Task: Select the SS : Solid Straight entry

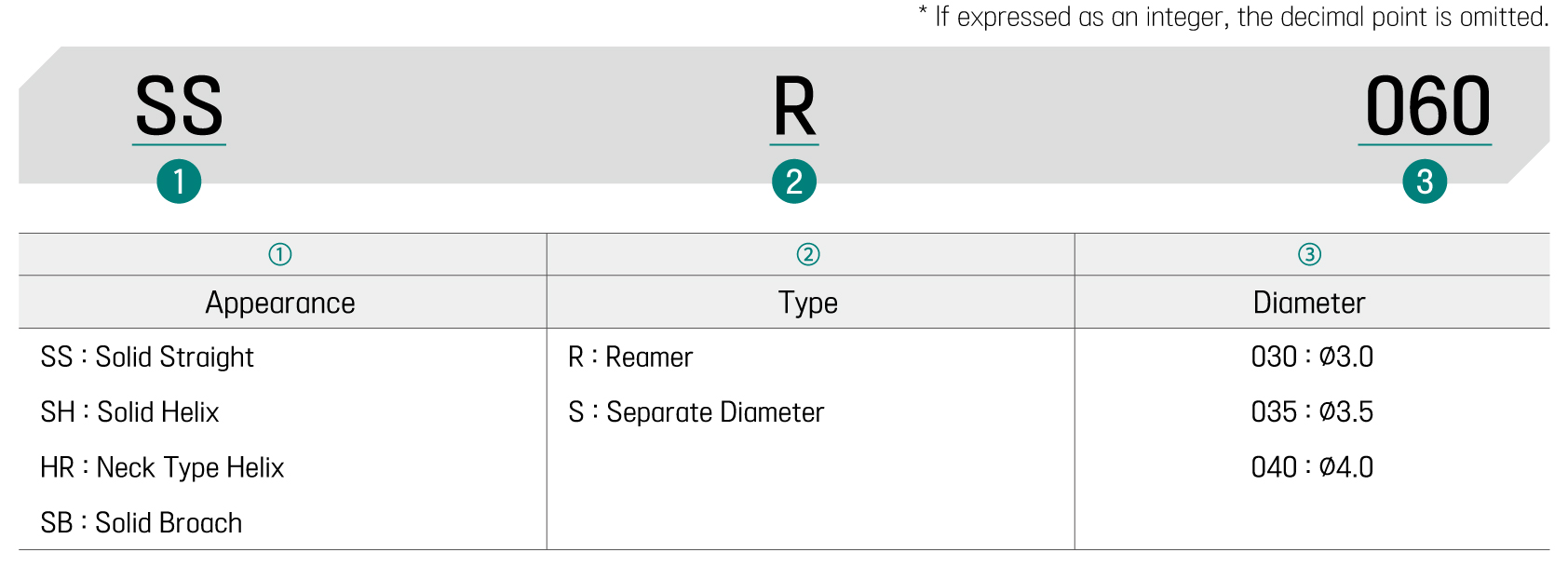Action: click(x=147, y=357)
